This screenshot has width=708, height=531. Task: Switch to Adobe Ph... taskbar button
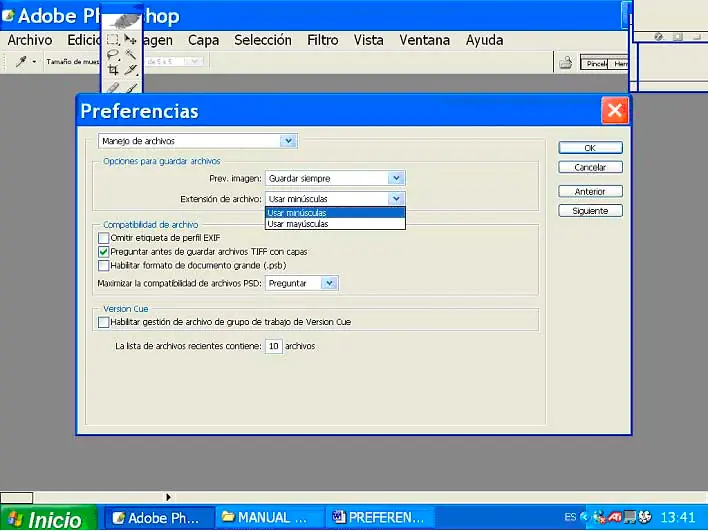tap(159, 518)
